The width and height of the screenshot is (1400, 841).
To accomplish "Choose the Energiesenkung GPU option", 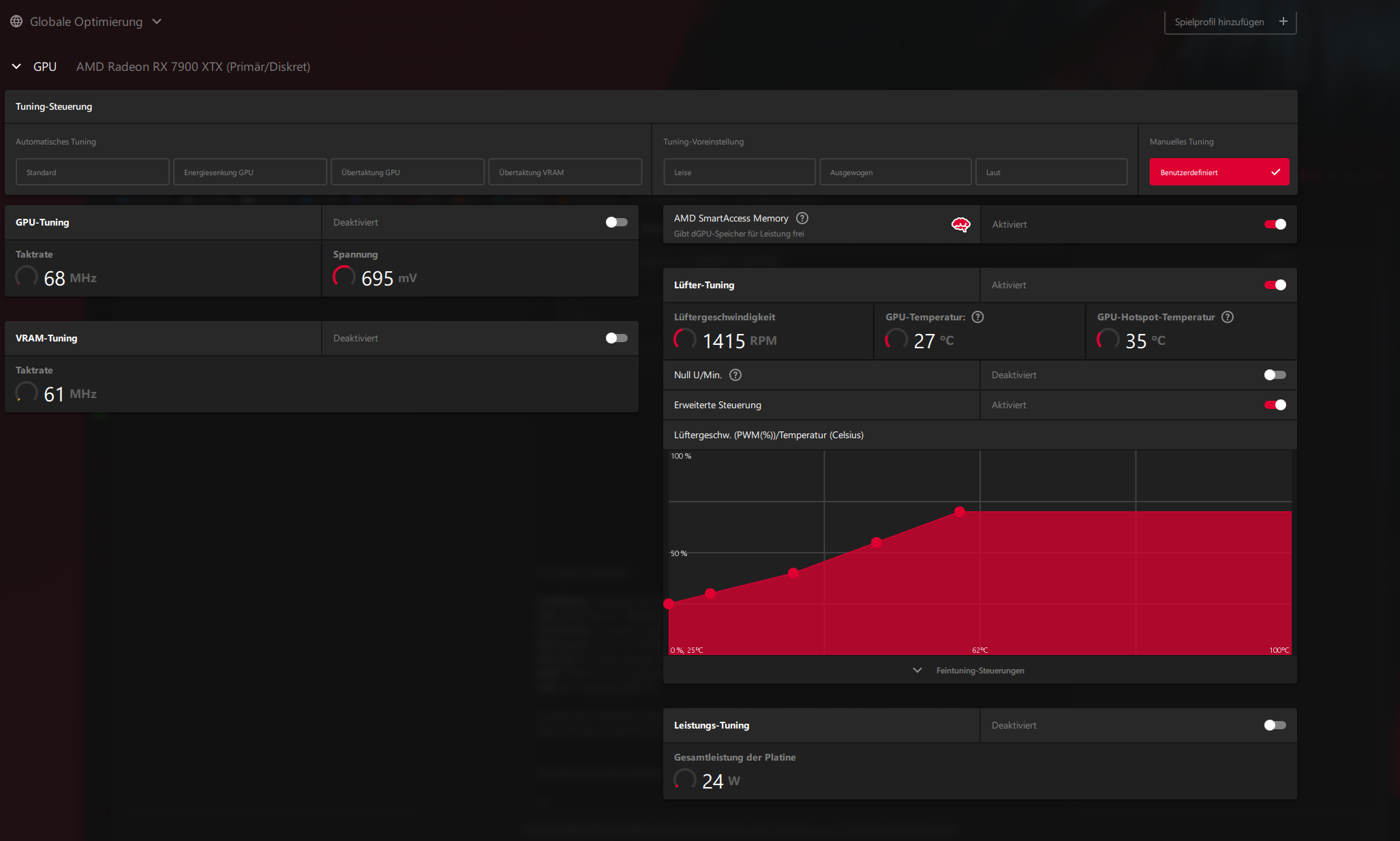I will coord(250,172).
